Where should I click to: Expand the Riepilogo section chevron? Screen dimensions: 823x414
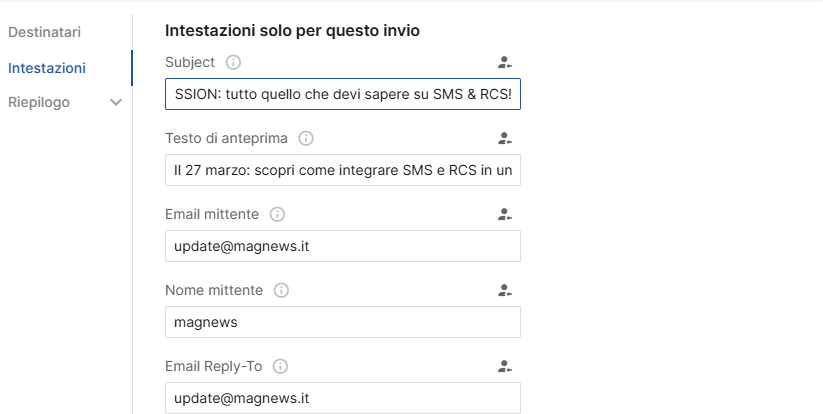coord(116,102)
